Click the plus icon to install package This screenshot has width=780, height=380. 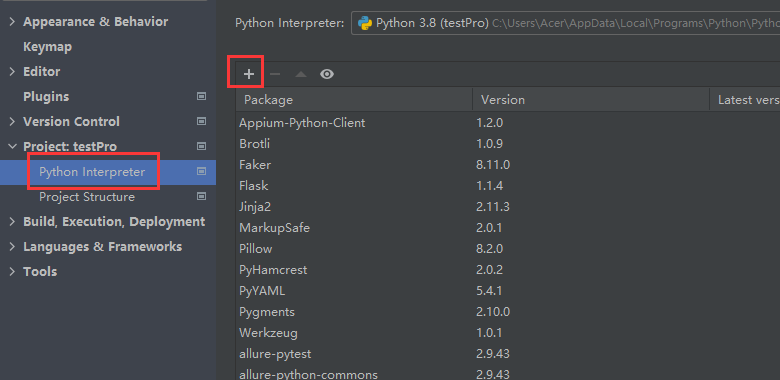[x=249, y=74]
